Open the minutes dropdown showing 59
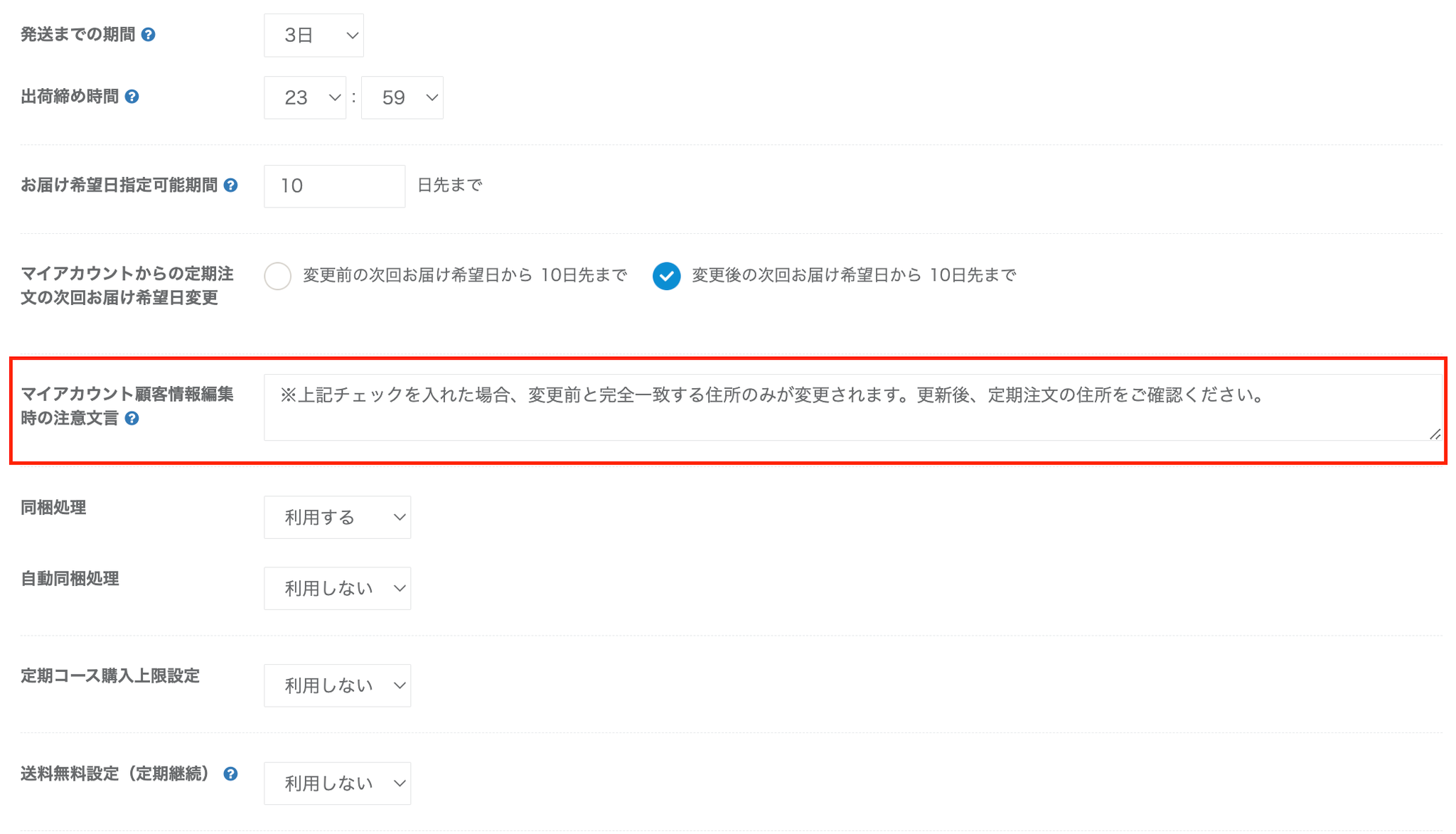 402,97
